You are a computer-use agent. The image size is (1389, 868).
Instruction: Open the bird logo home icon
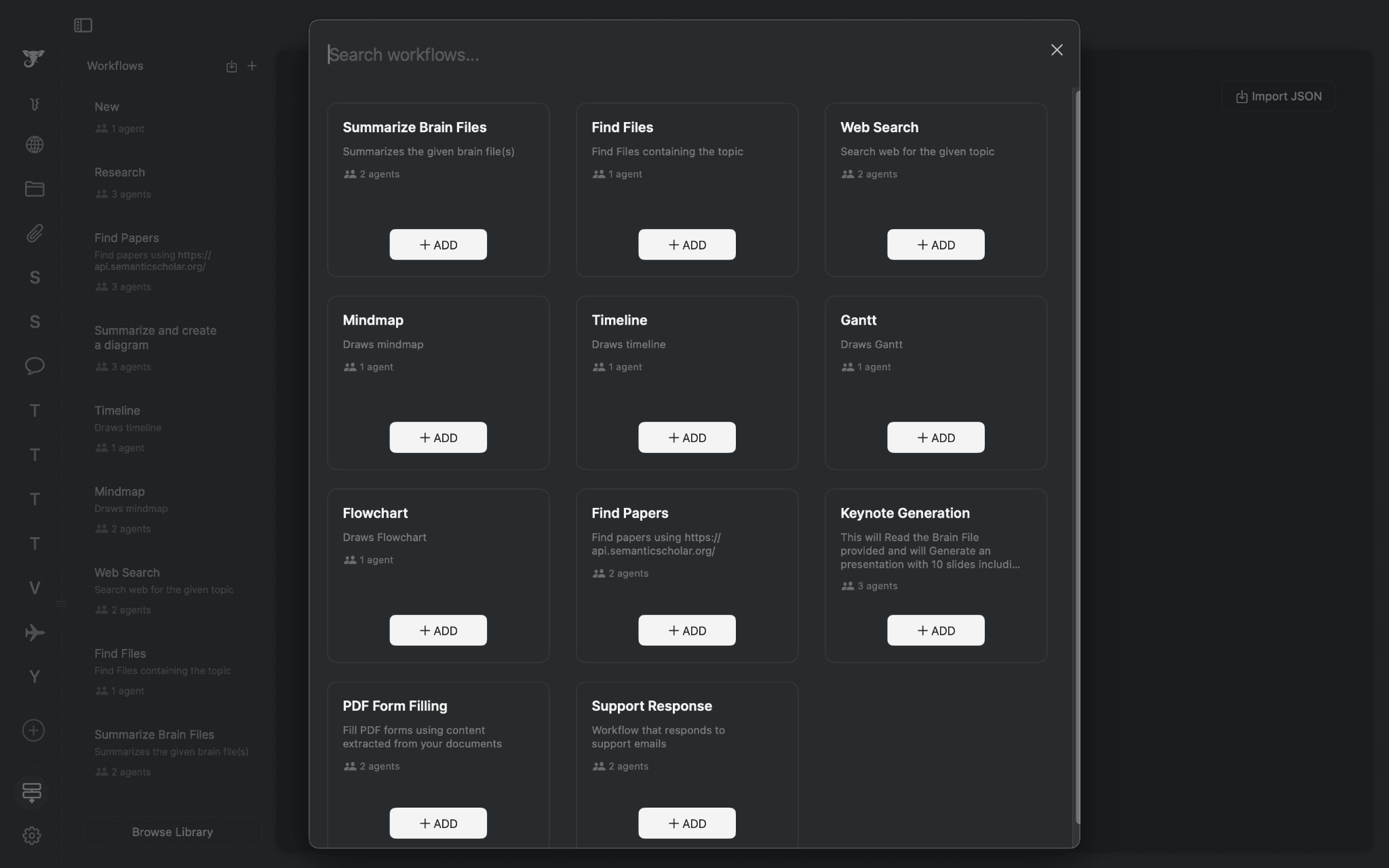coord(33,58)
